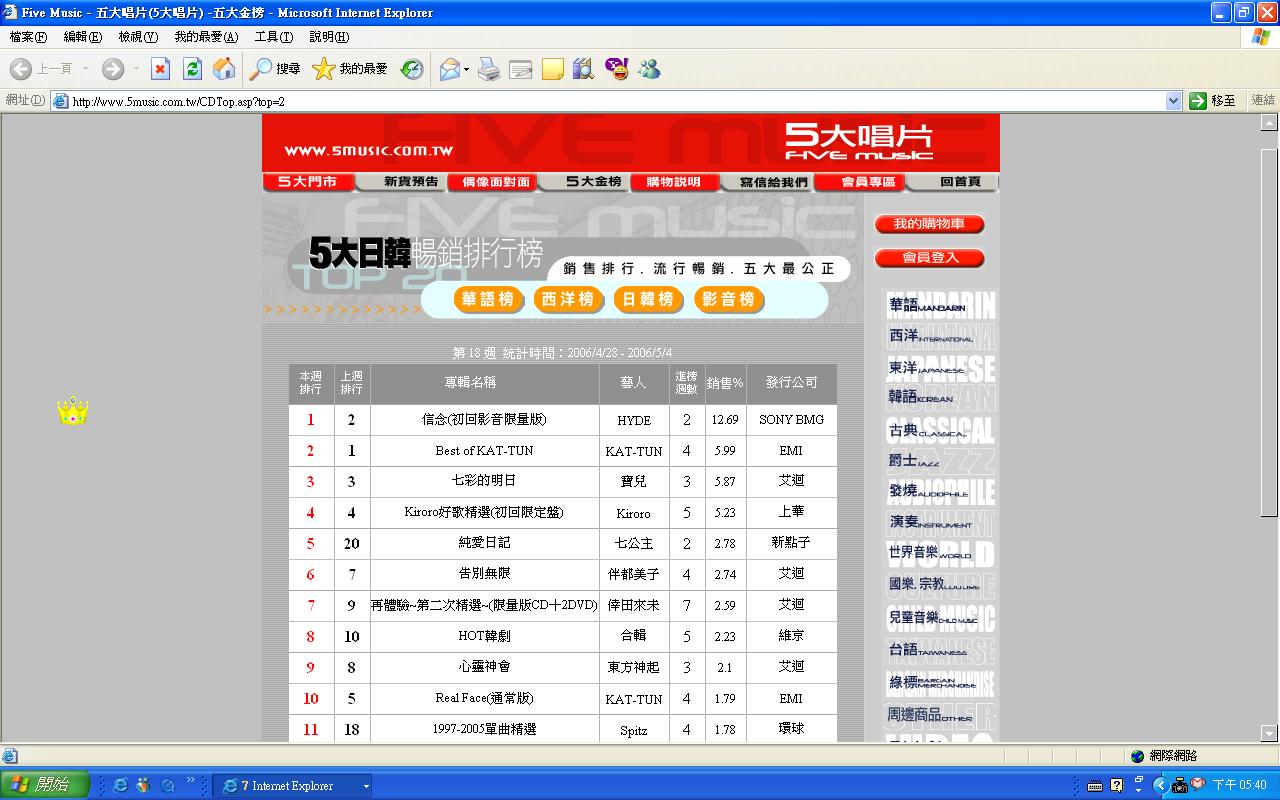Open the 會員專區 navigation tab
The width and height of the screenshot is (1280, 800).
pyautogui.click(x=860, y=182)
